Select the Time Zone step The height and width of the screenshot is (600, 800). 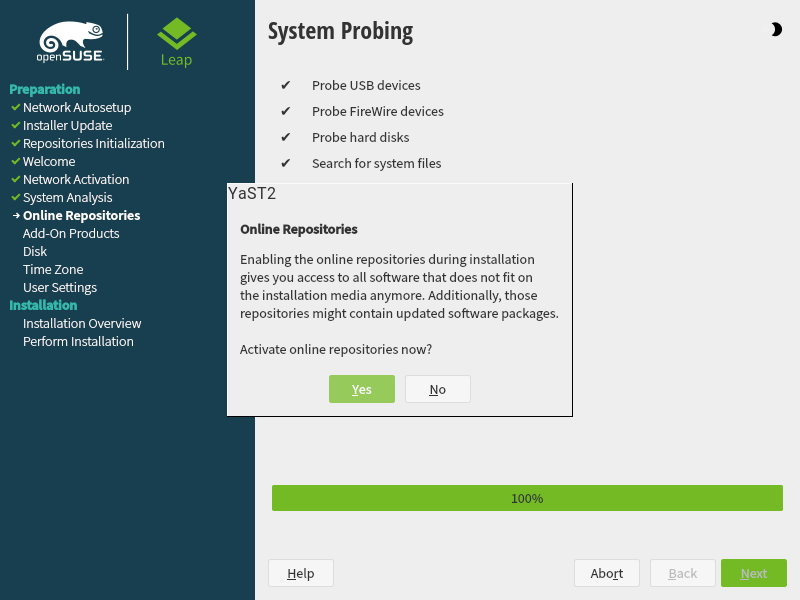[52, 269]
